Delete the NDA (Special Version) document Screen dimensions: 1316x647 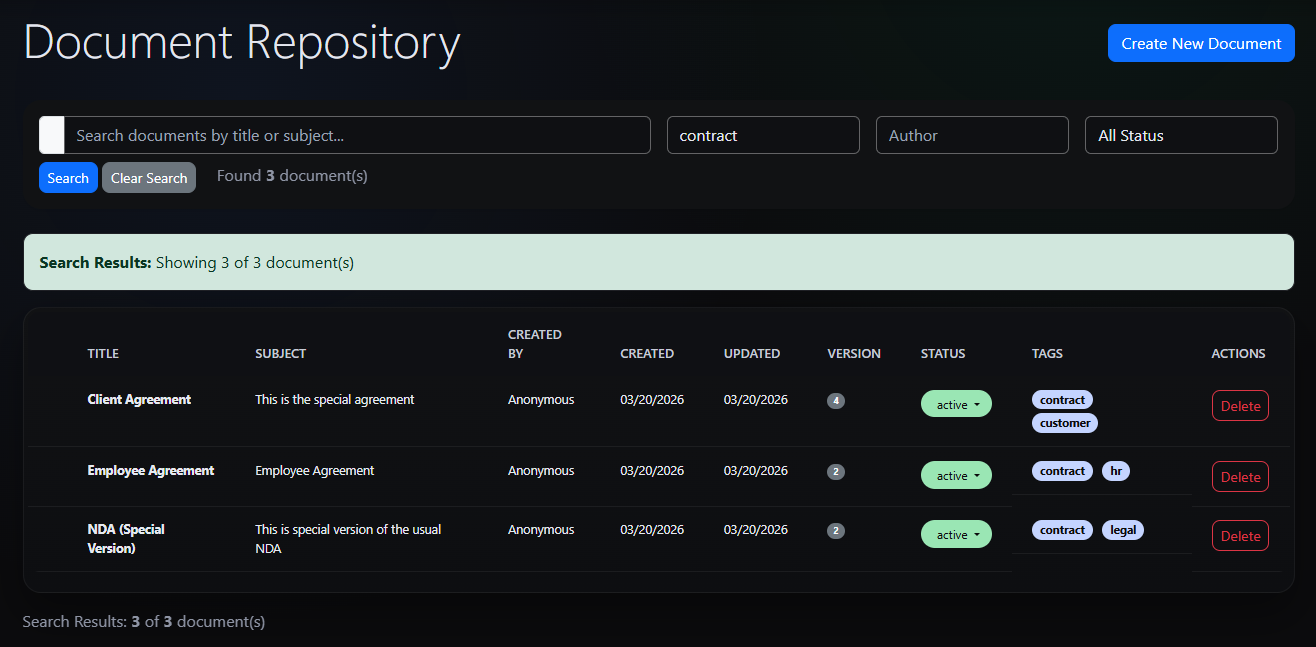[1240, 535]
